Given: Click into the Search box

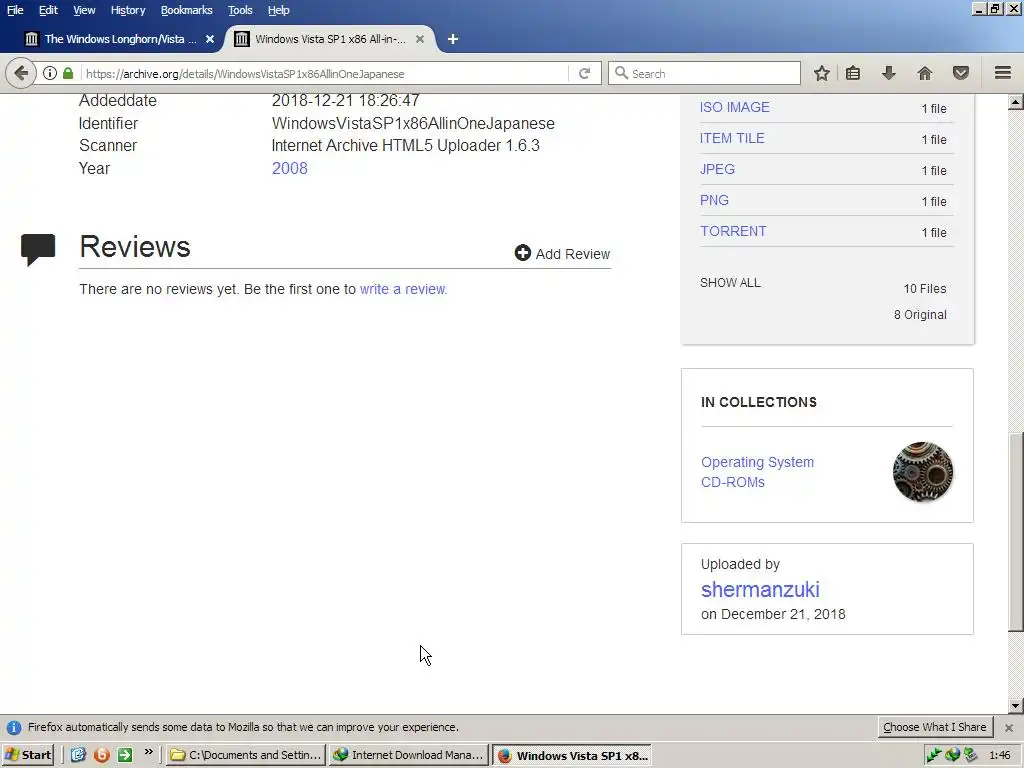Looking at the screenshot, I should [x=704, y=73].
